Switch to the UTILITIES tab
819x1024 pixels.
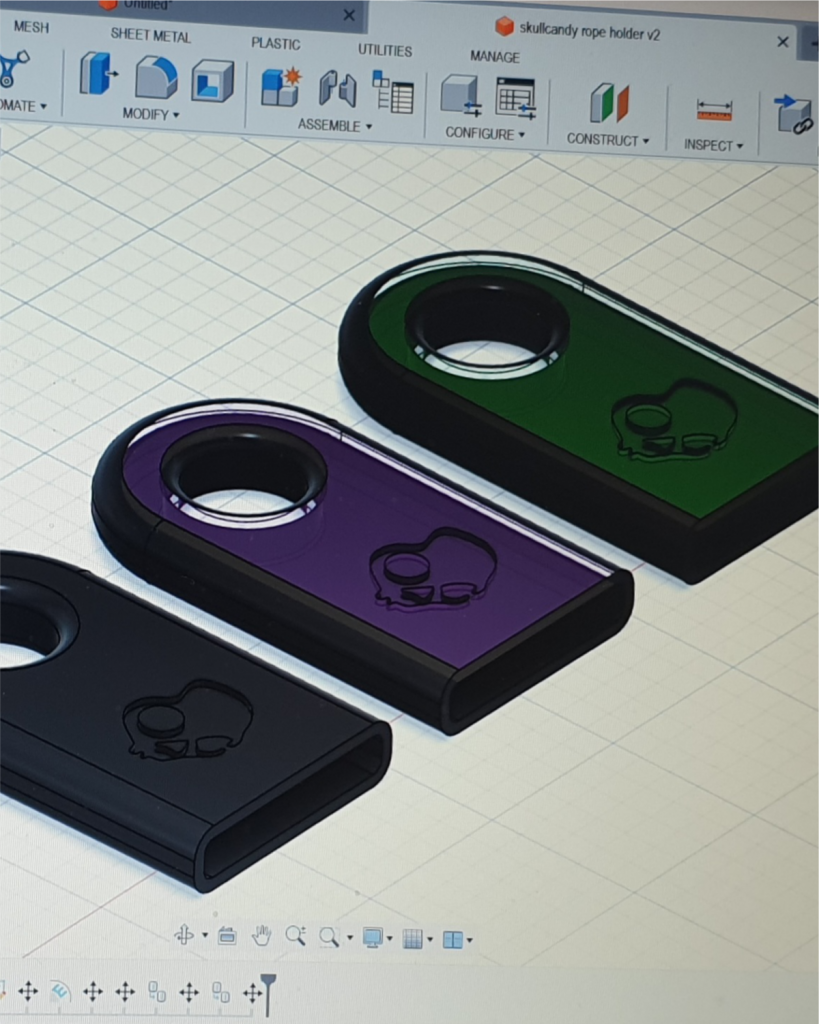tap(385, 50)
